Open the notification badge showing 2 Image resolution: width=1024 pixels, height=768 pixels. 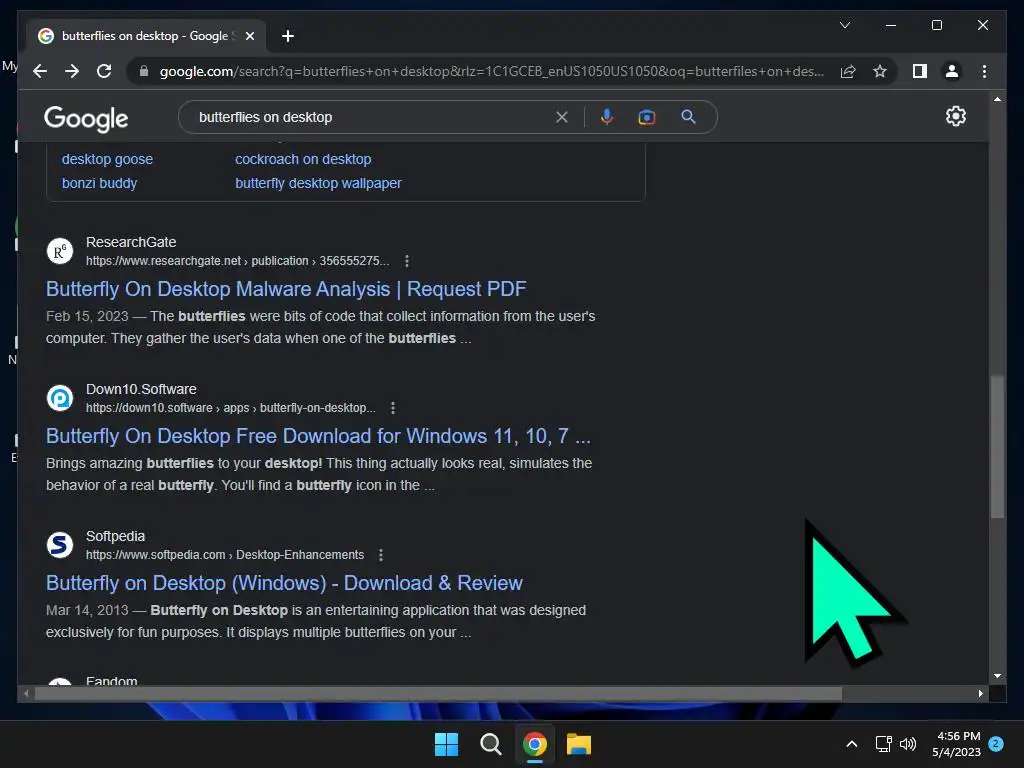point(996,744)
